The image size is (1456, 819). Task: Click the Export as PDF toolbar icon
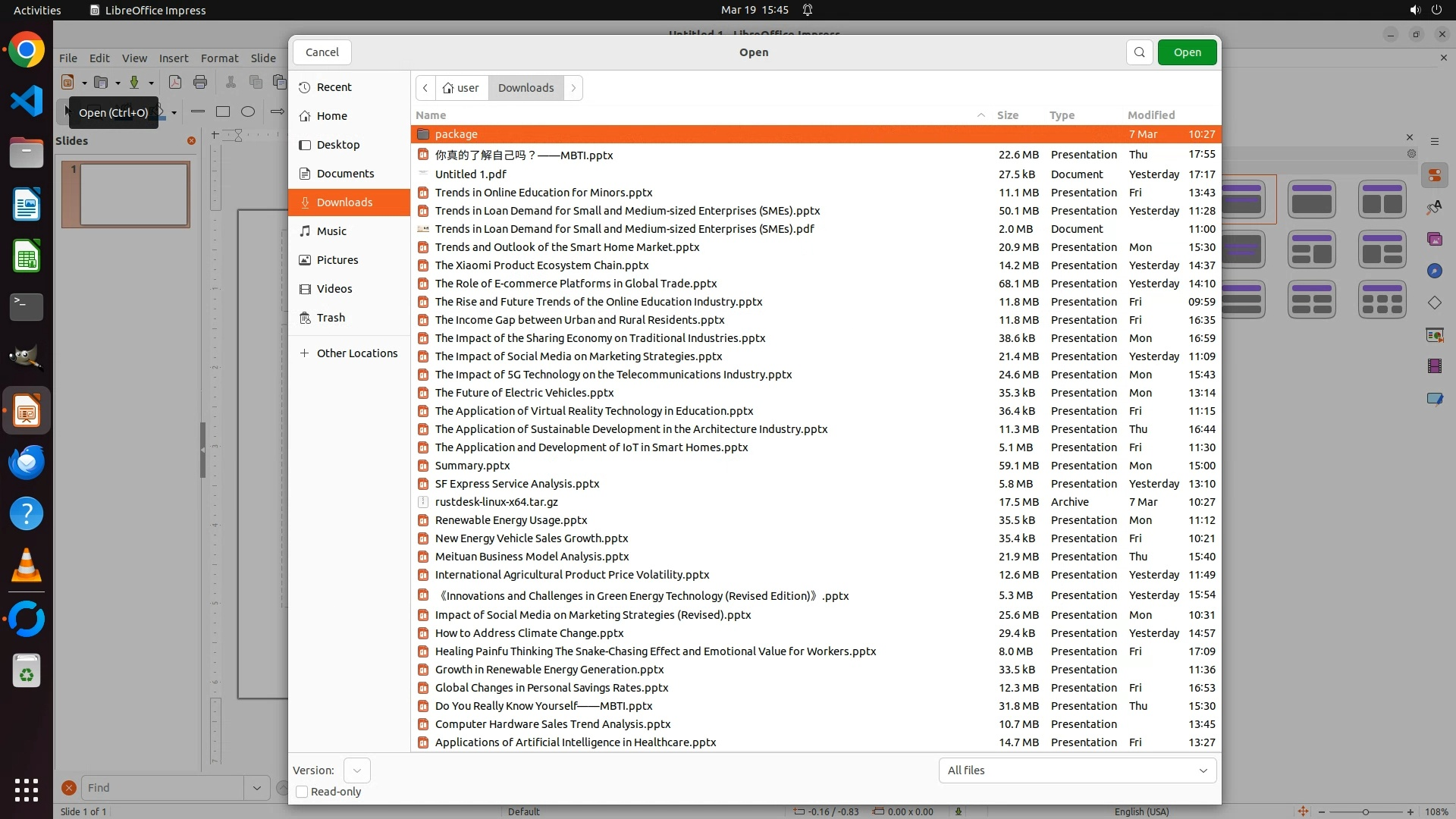(x=175, y=82)
